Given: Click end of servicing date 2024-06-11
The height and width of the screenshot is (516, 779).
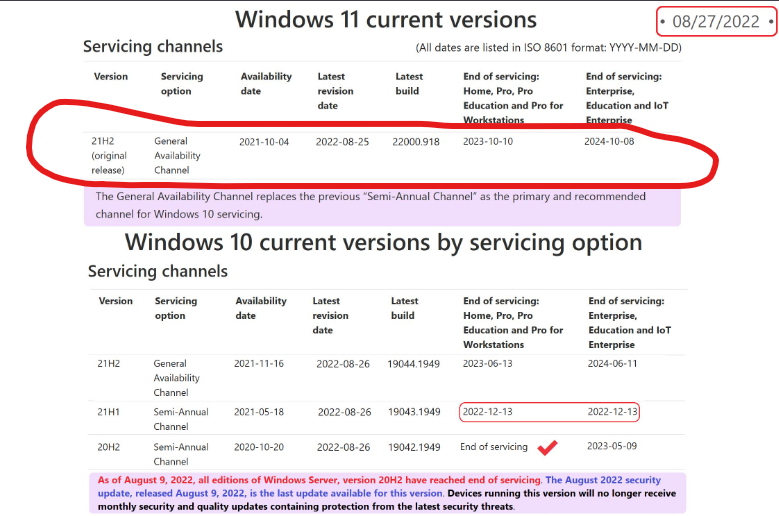Looking at the screenshot, I should click(x=613, y=364).
